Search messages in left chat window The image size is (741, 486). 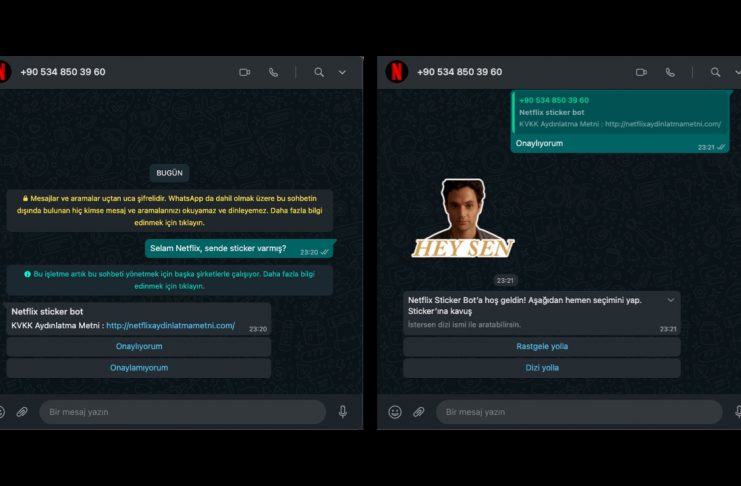[319, 72]
